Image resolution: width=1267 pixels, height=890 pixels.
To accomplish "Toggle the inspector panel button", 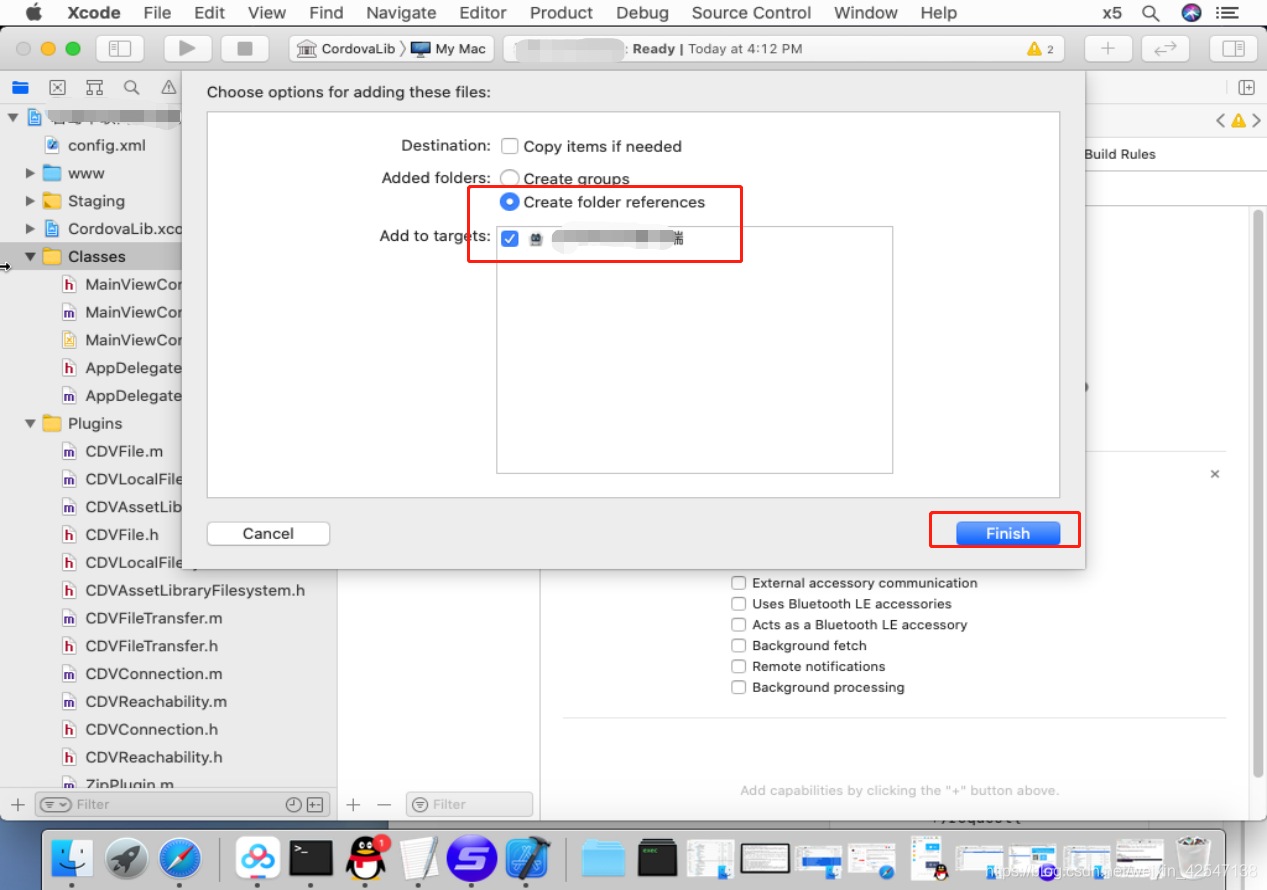I will (x=1233, y=48).
